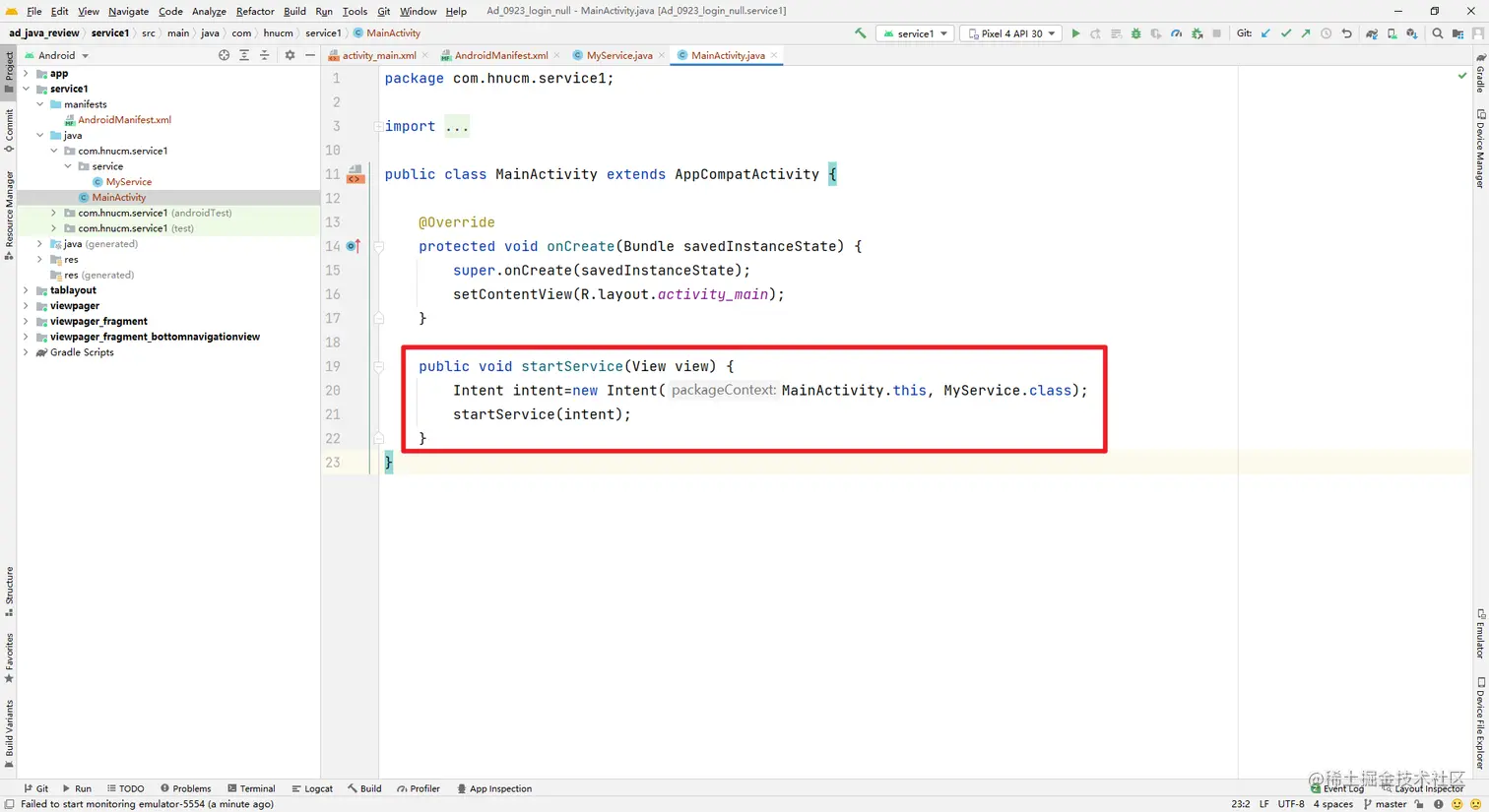Open the Terminal tool window

(x=251, y=788)
